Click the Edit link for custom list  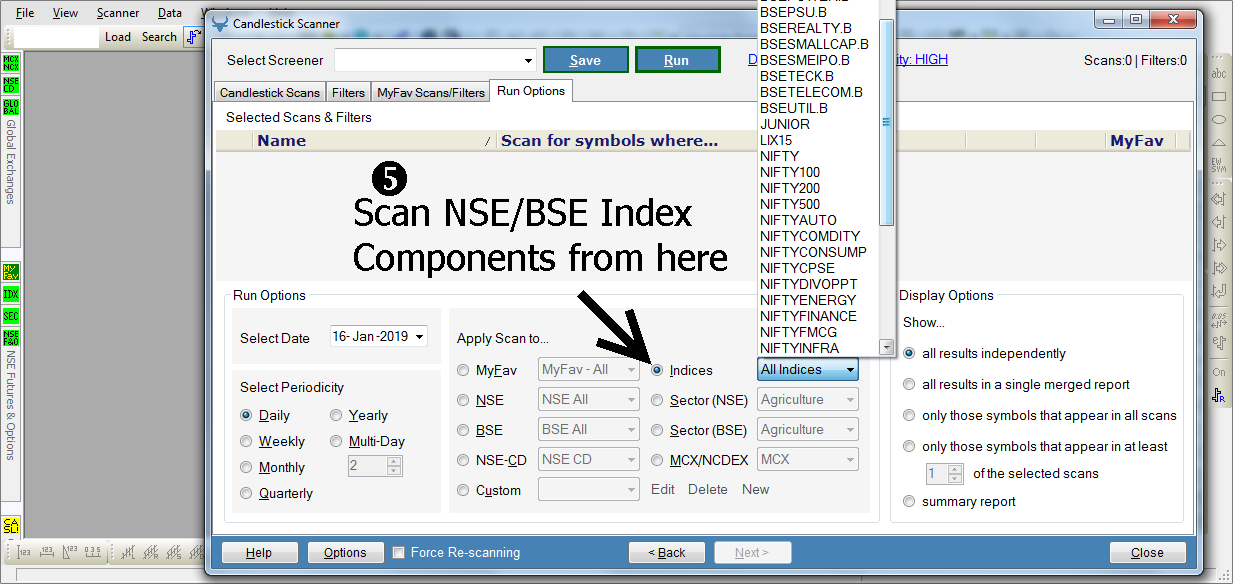pyautogui.click(x=663, y=489)
